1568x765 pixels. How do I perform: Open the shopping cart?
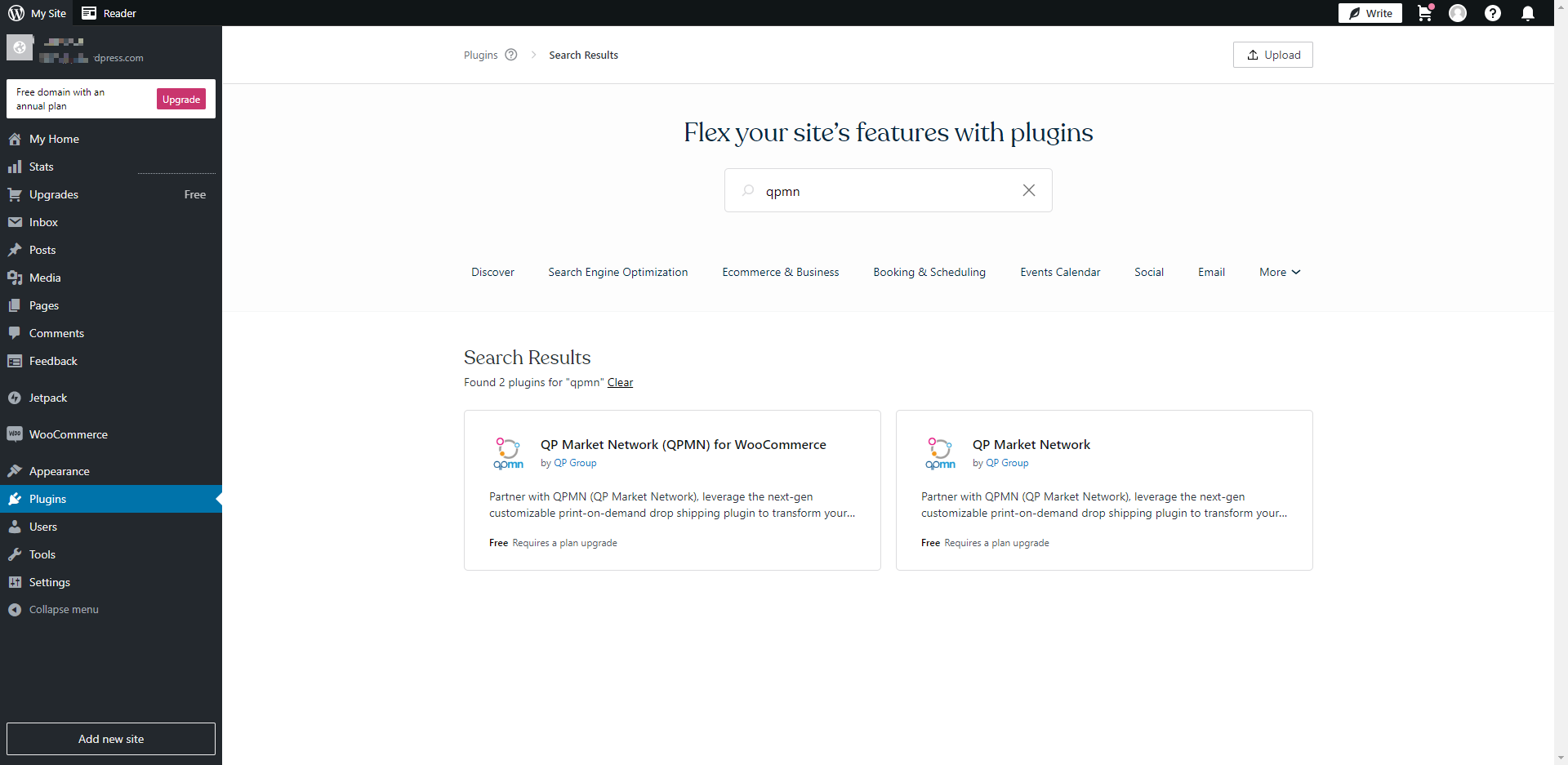point(1424,13)
